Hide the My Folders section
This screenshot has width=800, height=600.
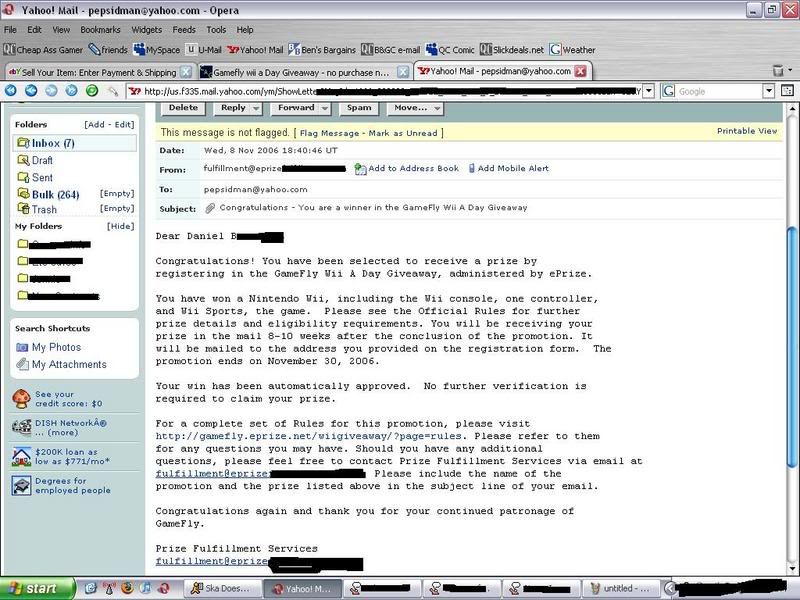[120, 227]
